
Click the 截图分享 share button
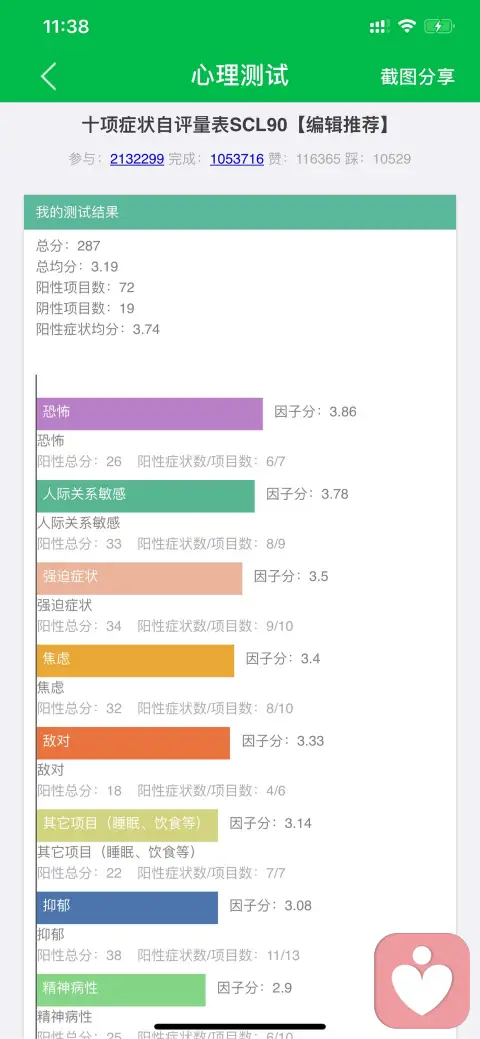coord(418,76)
